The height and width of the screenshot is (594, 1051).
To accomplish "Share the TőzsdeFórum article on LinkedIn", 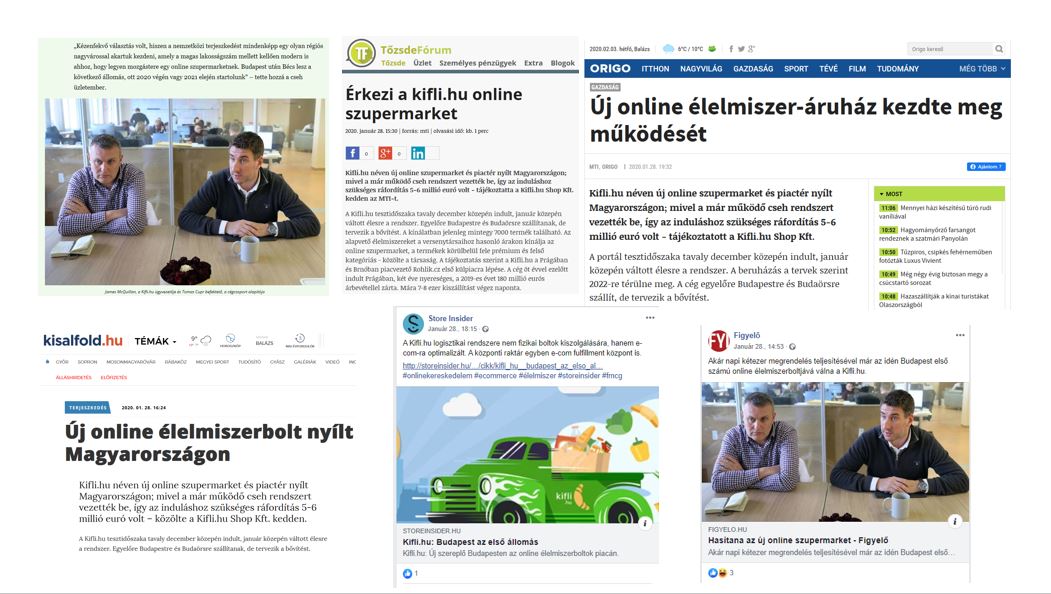I will click(418, 154).
